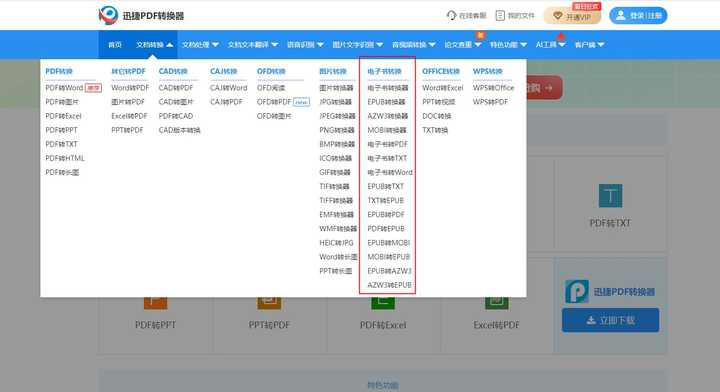Click the 迅捷PDF转换器 logo icon
Screen dimensions: 720x392
point(108,16)
